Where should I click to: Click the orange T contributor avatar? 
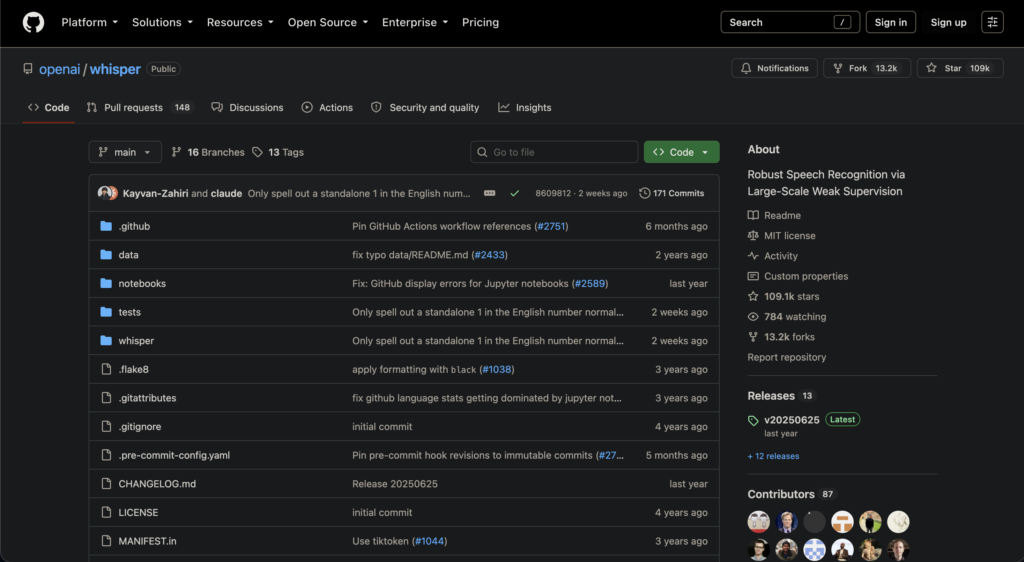pyautogui.click(x=842, y=522)
